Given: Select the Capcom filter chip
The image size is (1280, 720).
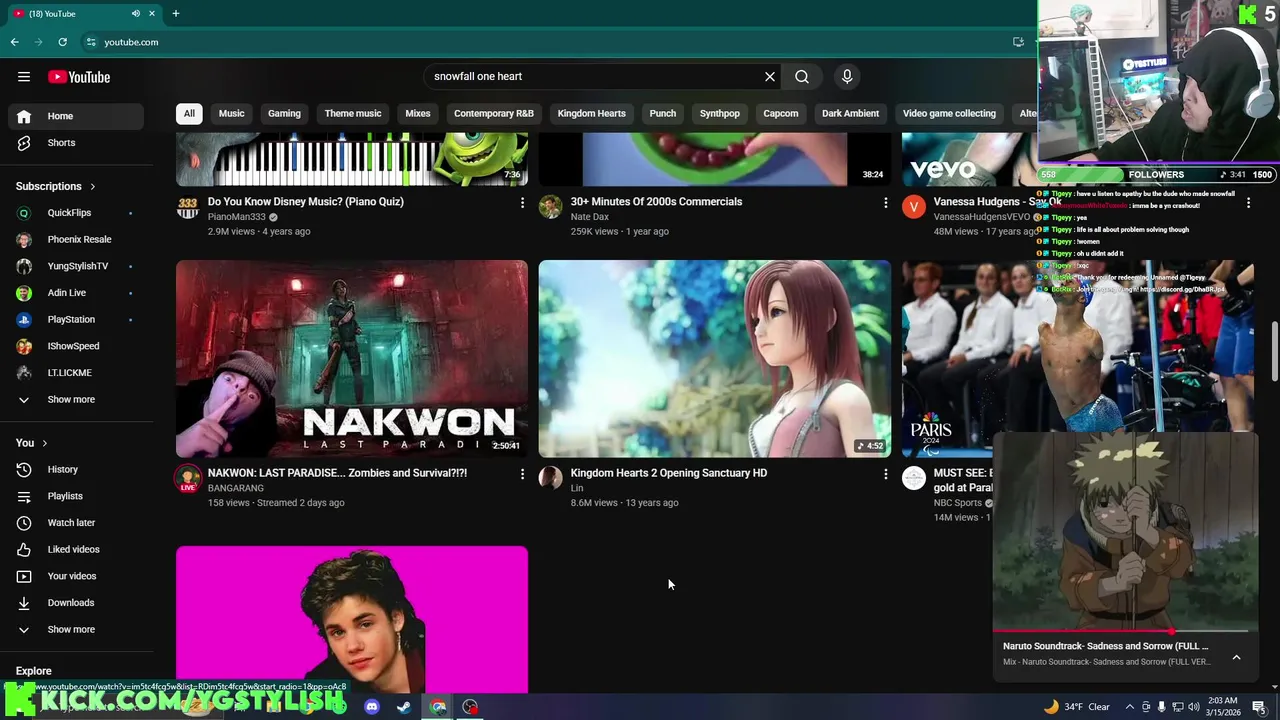Looking at the screenshot, I should tap(781, 114).
